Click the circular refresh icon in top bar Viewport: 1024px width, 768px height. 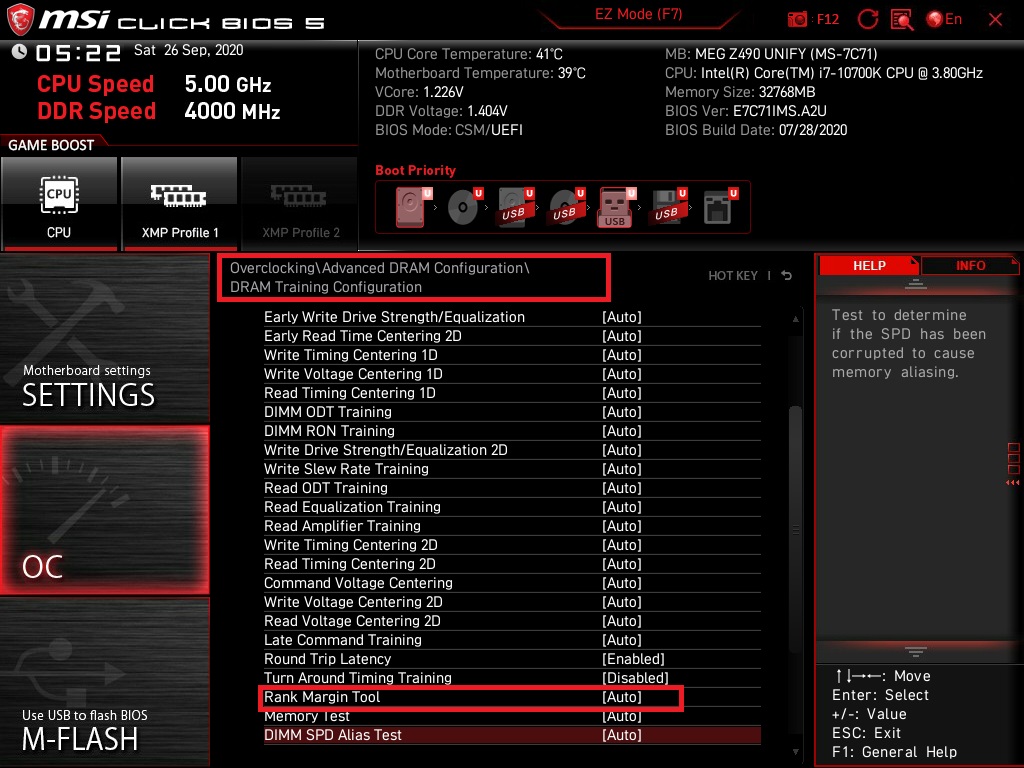pyautogui.click(x=867, y=19)
